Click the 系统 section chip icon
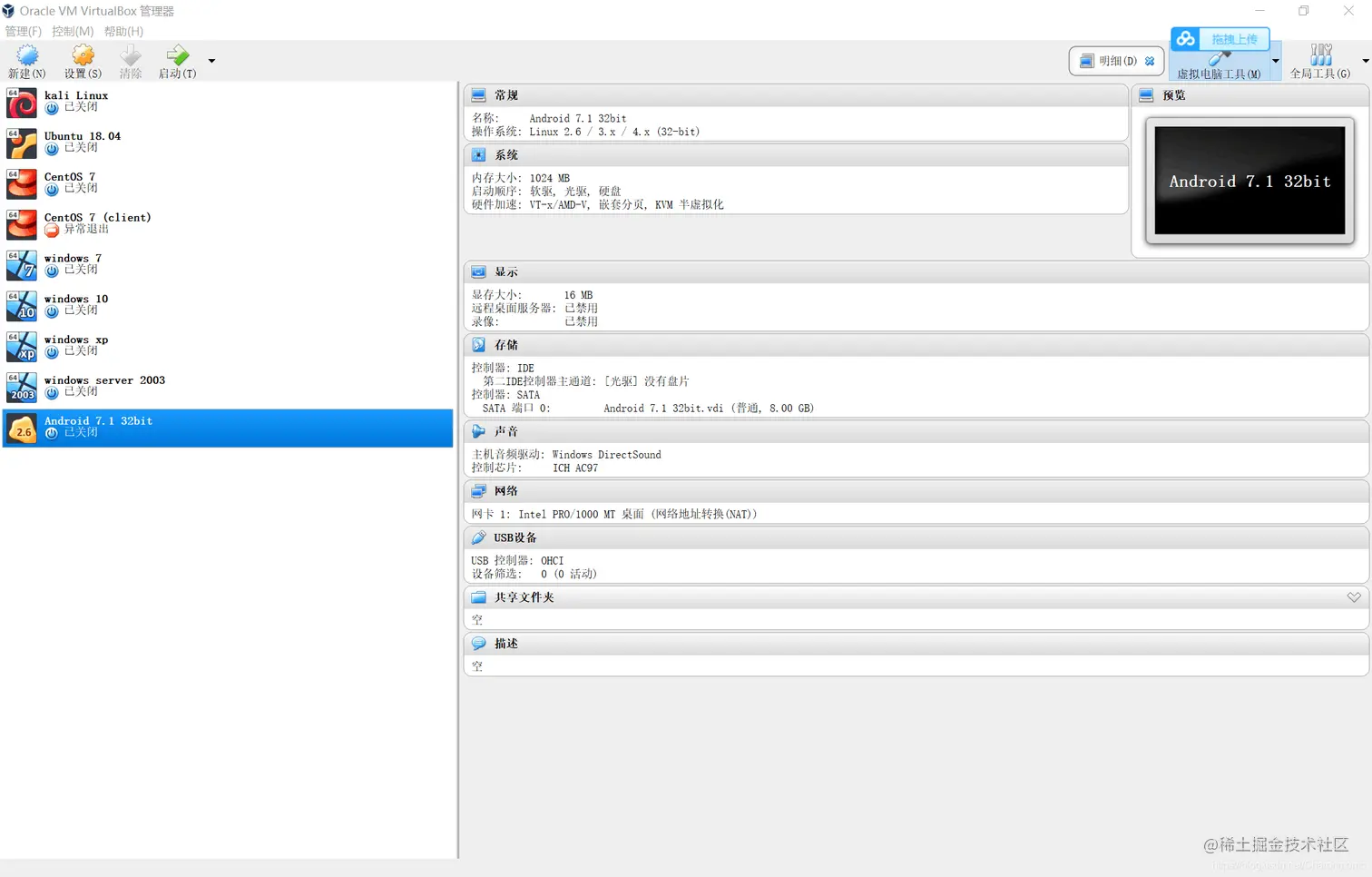 [478, 155]
